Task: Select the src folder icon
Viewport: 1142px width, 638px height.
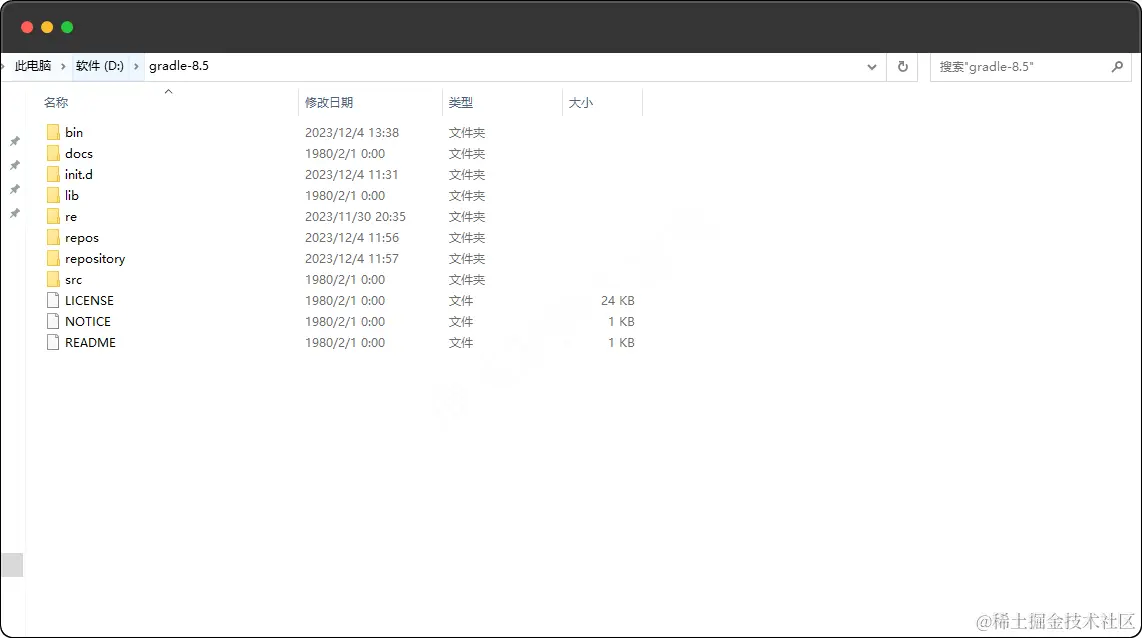Action: pos(52,279)
